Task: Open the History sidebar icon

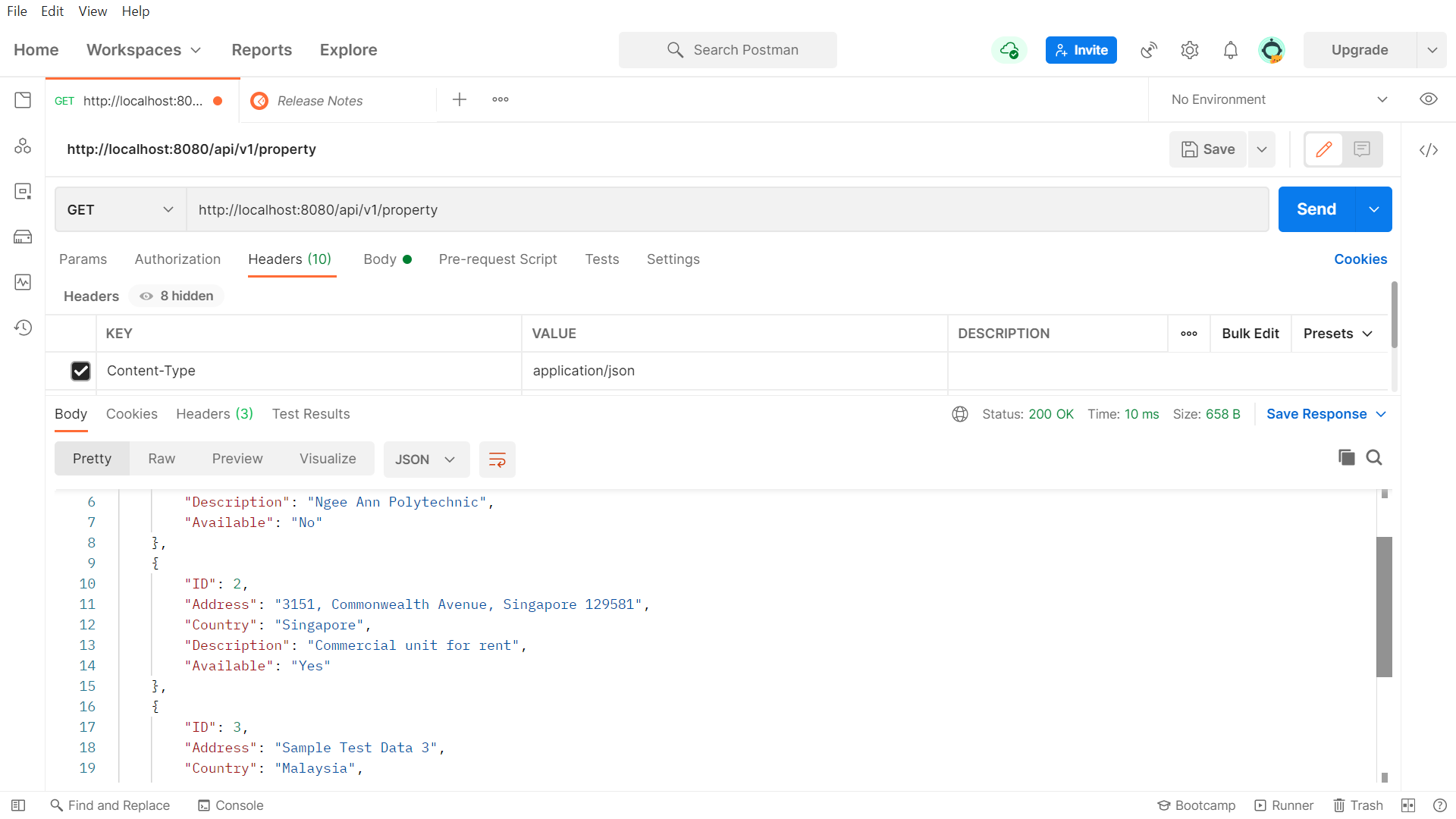Action: [23, 328]
